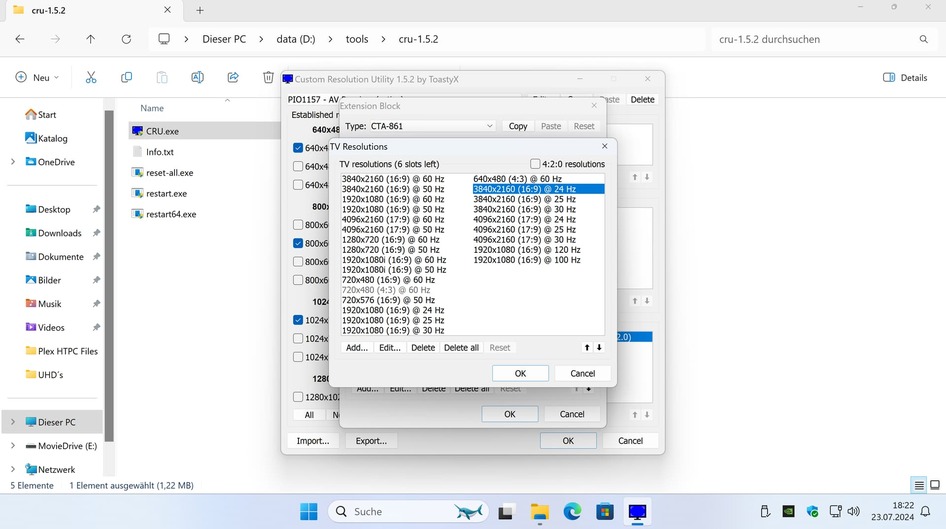Select restart.exe file

167,194
